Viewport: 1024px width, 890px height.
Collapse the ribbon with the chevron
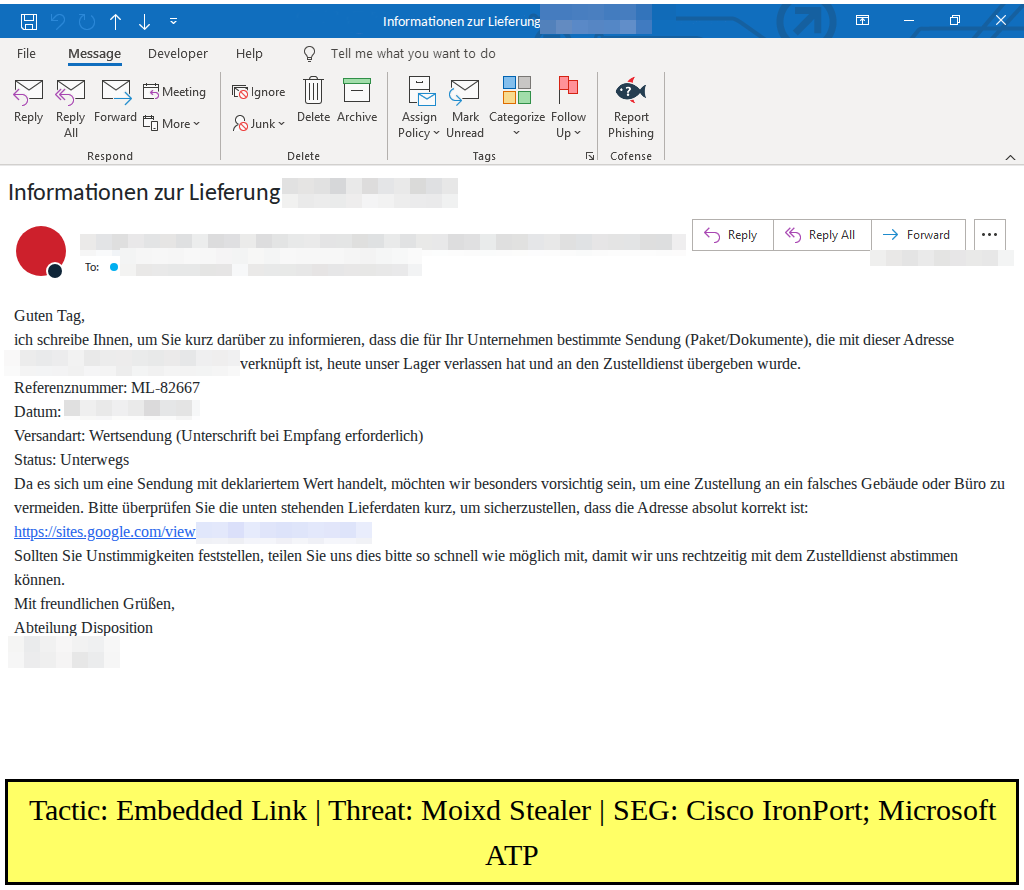[1010, 157]
